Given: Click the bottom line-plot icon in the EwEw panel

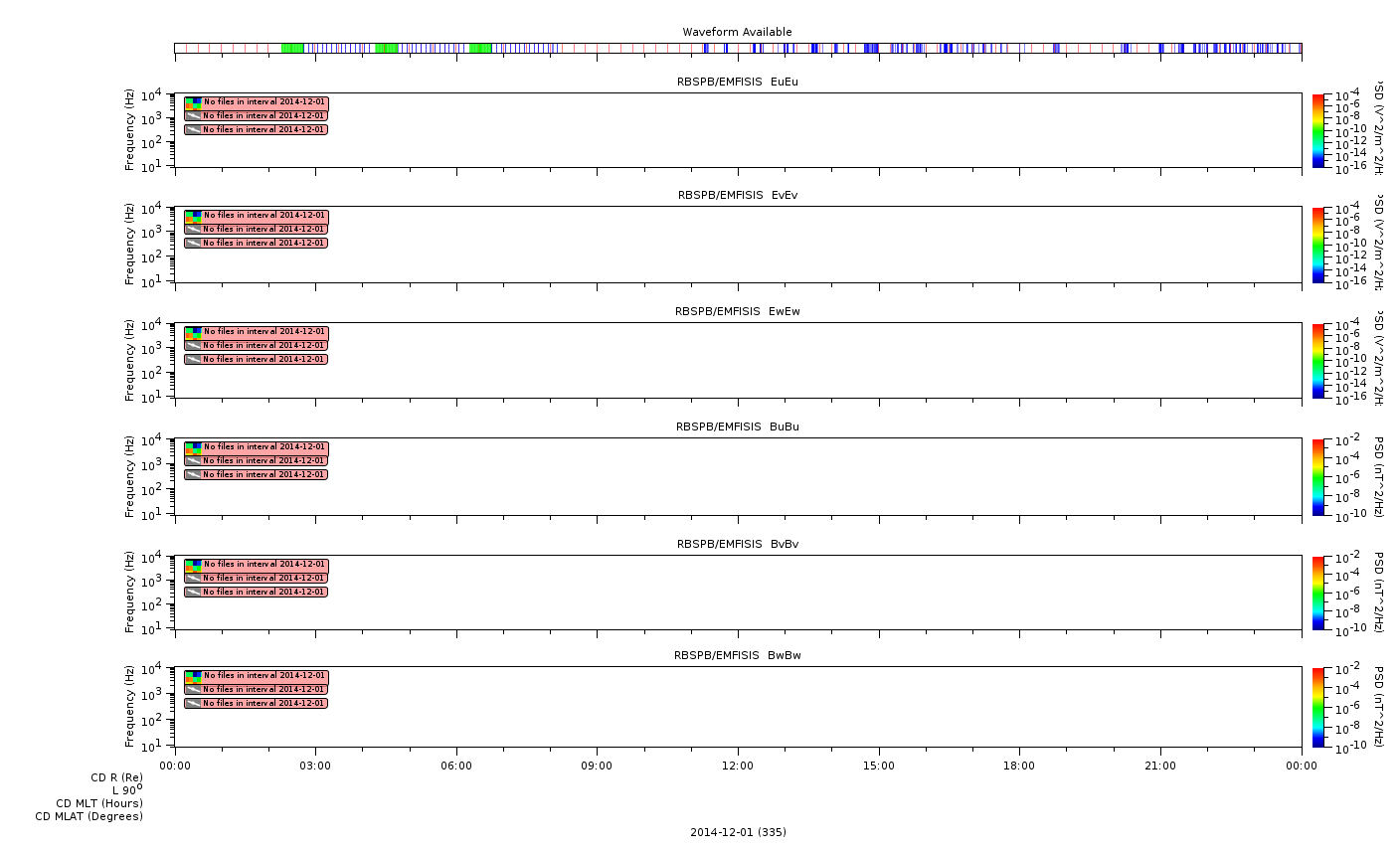Looking at the screenshot, I should (193, 359).
